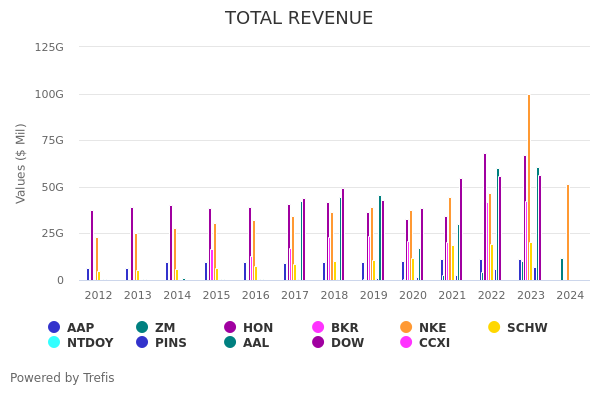The width and height of the screenshot is (600, 400).
Task: Click the NTDOY cyan legend marker
Action: pos(54,343)
